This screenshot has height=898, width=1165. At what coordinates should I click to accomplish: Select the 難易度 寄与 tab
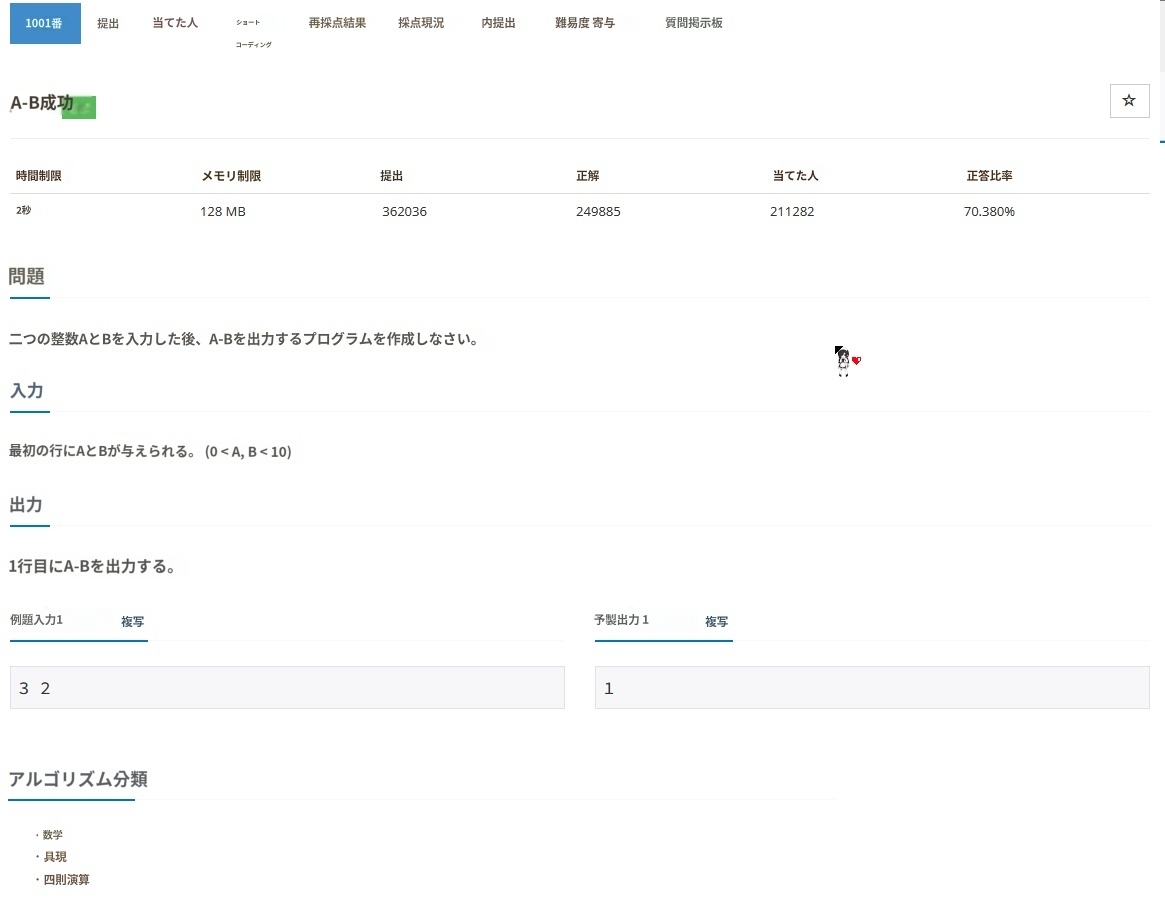click(585, 23)
